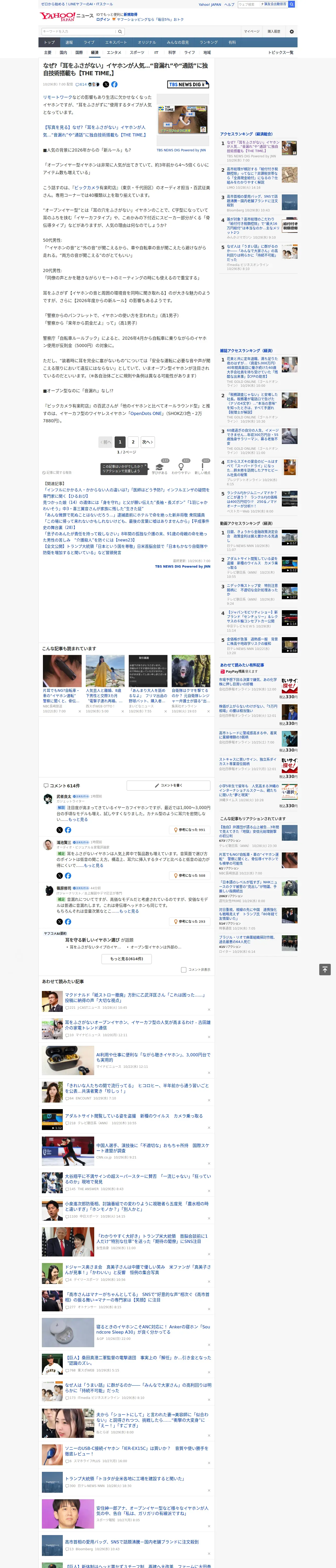The height and width of the screenshot is (1568, 336).
Task: Select the 速報 navigation tab
Action: 69,43
